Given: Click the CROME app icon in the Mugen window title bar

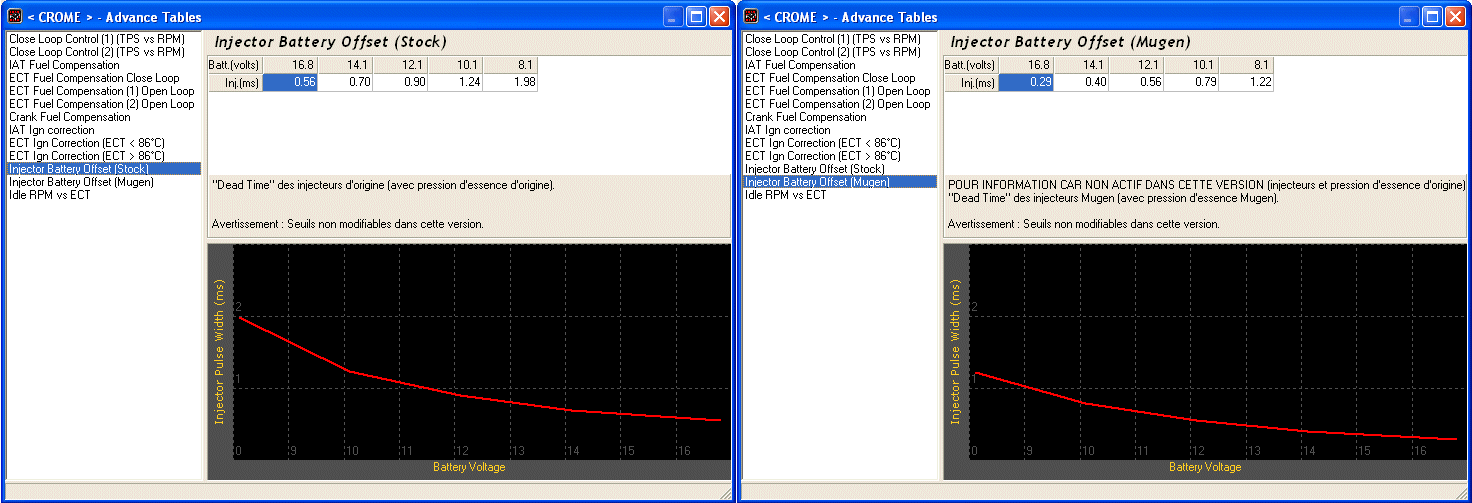Looking at the screenshot, I should [751, 16].
